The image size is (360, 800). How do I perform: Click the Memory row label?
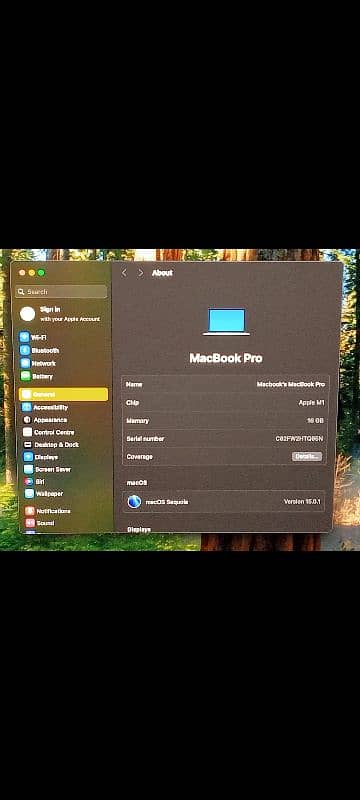pos(137,421)
